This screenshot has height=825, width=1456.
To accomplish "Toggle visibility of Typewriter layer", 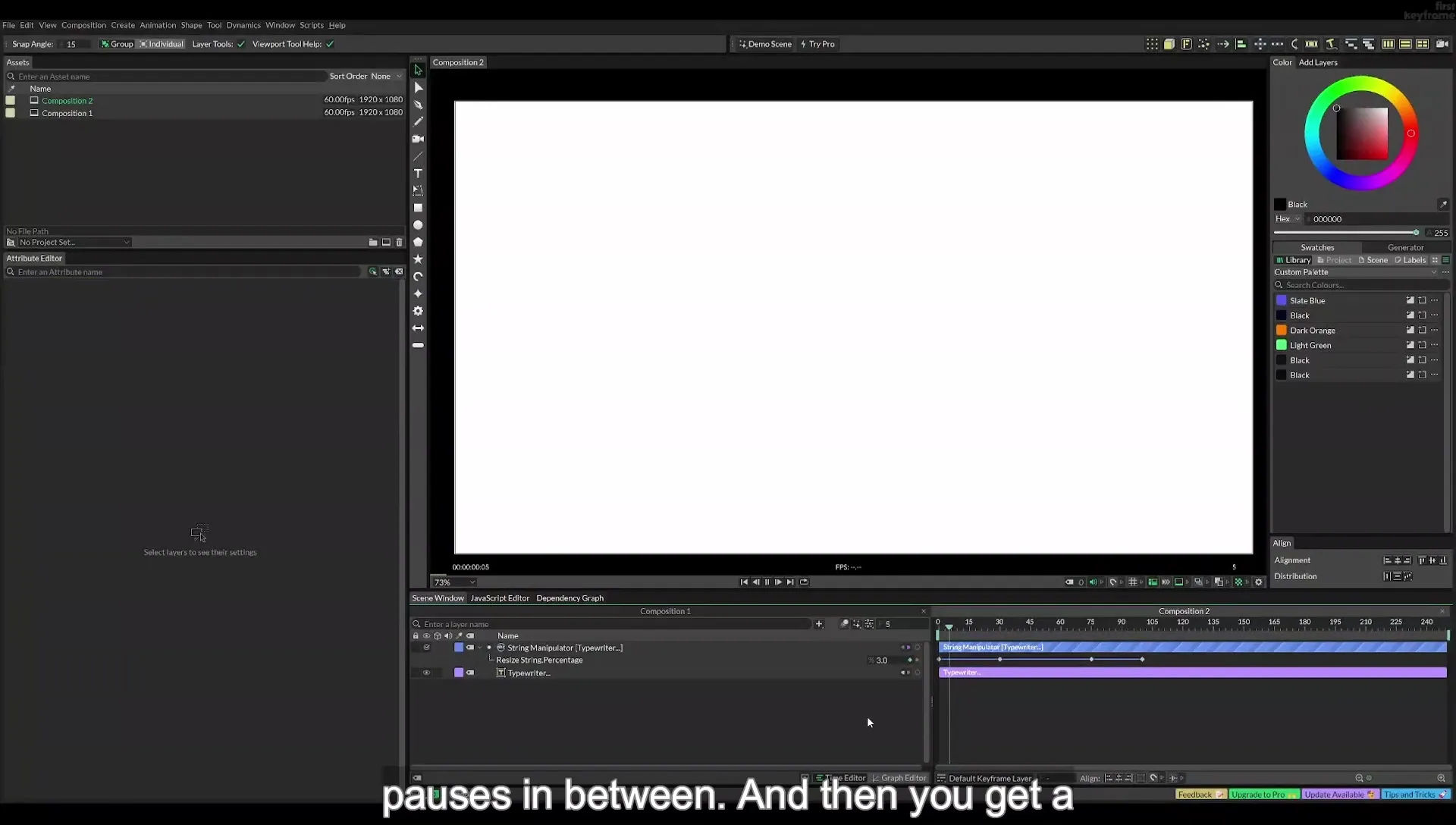I will coord(426,673).
